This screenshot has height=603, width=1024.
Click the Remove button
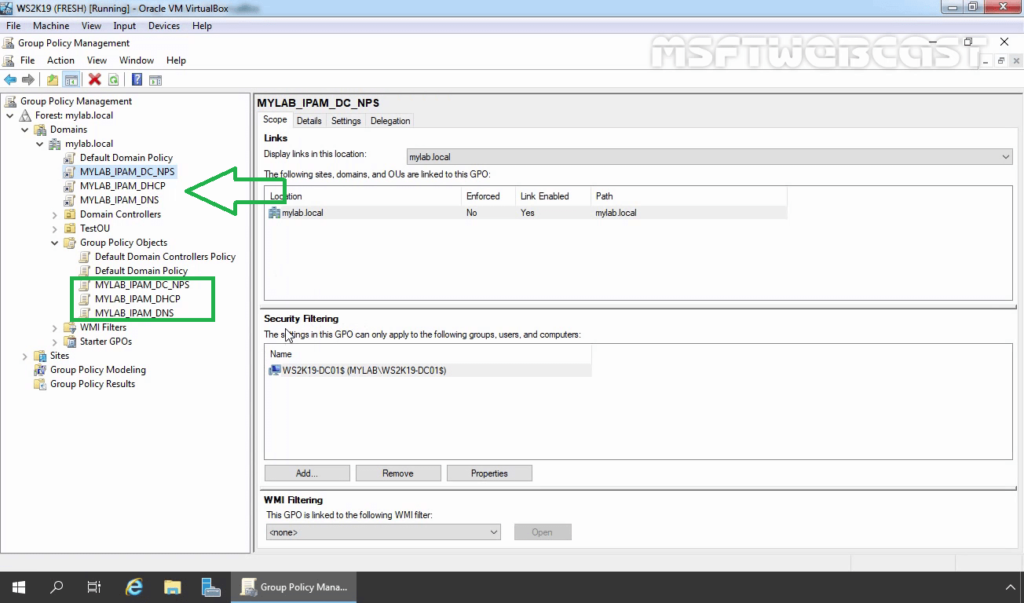pos(398,474)
